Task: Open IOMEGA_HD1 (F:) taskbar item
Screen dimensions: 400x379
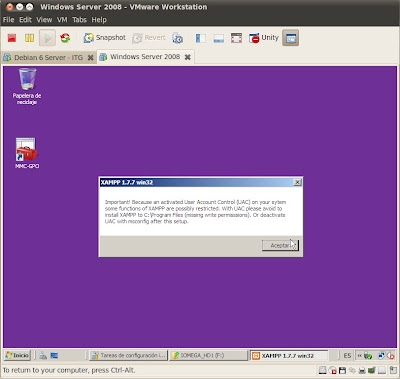Action: pyautogui.click(x=208, y=355)
